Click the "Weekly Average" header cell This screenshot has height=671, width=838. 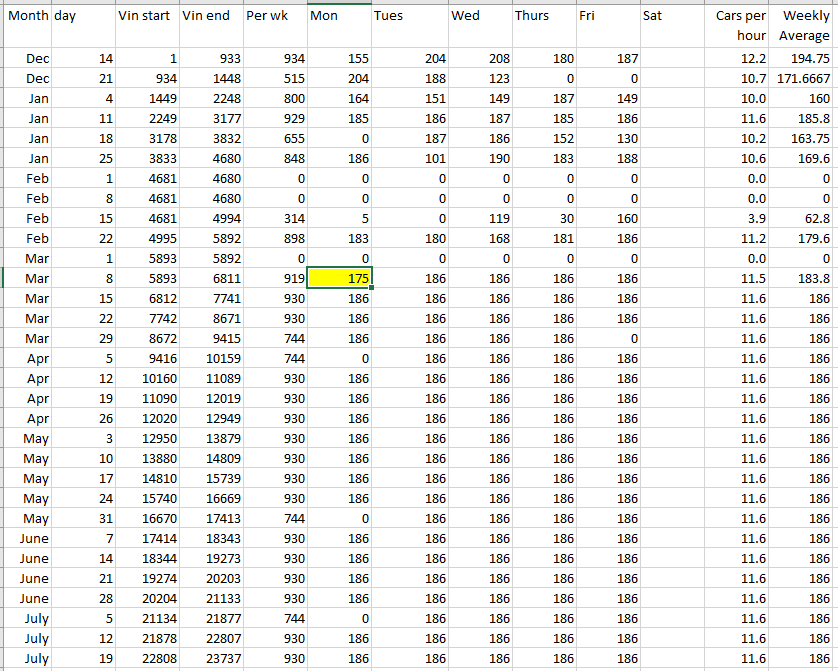click(804, 26)
